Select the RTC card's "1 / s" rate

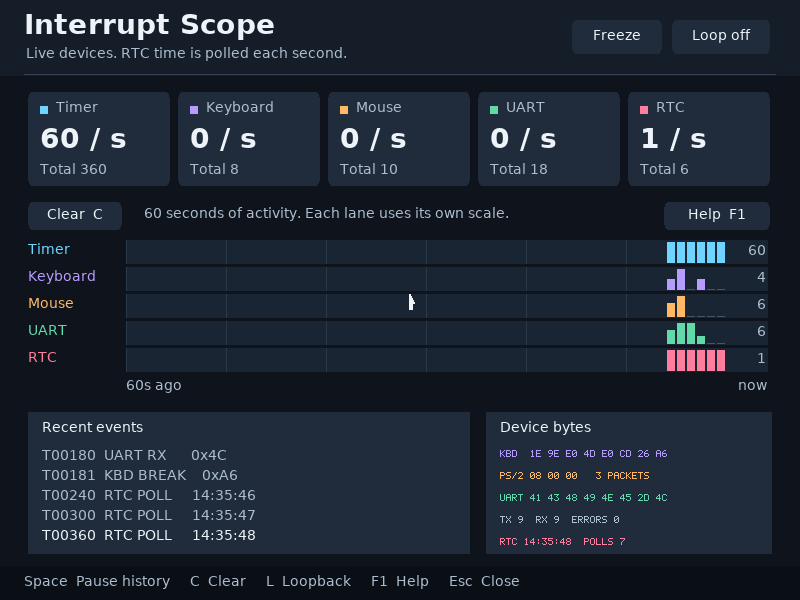[x=673, y=138]
